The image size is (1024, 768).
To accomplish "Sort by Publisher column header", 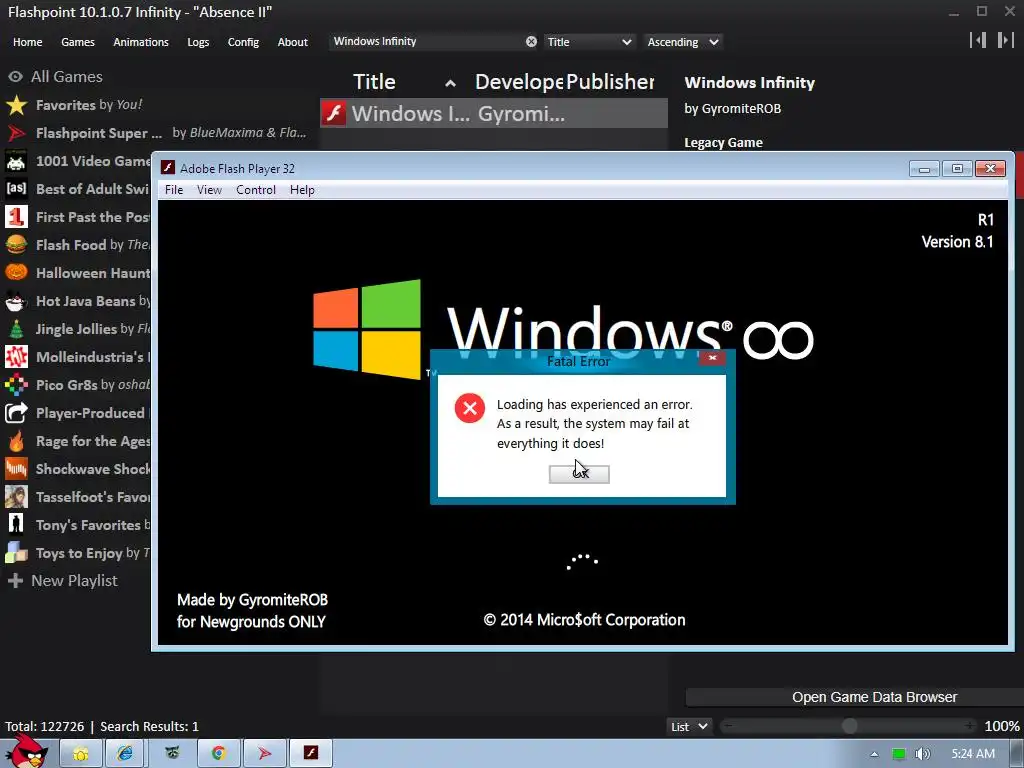I will click(610, 82).
